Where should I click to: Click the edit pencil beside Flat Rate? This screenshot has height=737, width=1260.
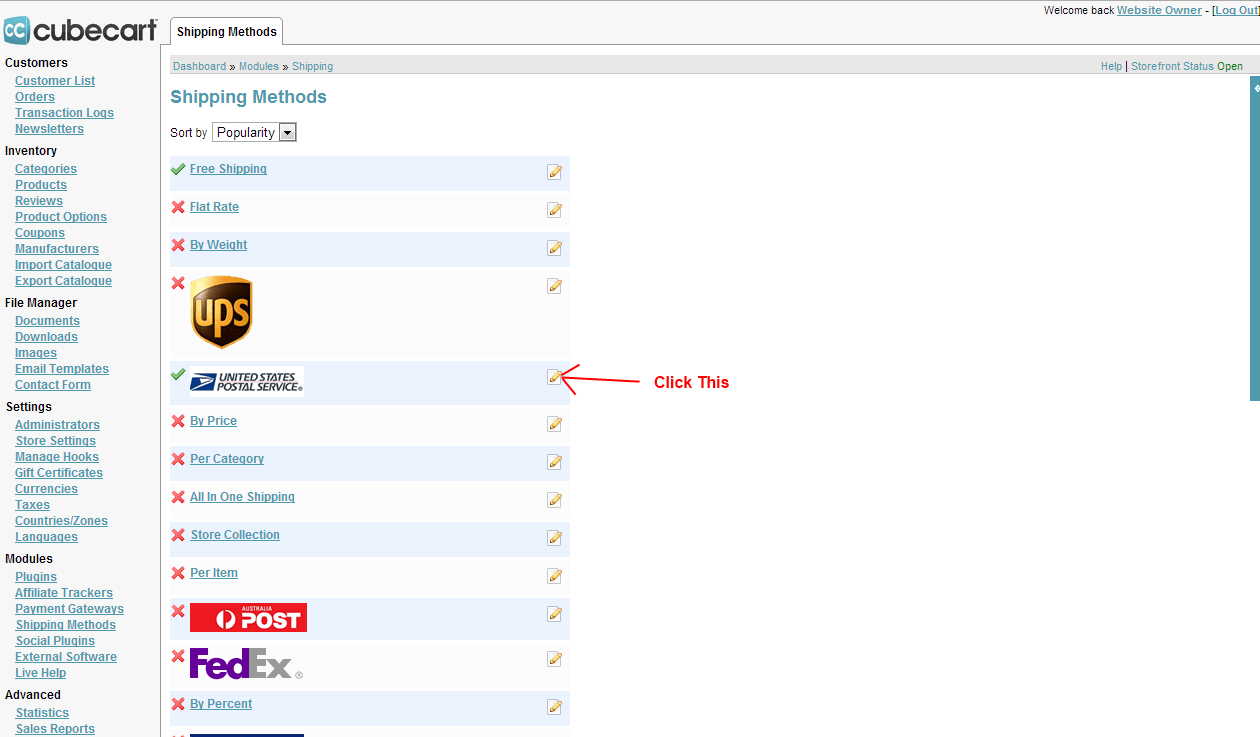[554, 210]
